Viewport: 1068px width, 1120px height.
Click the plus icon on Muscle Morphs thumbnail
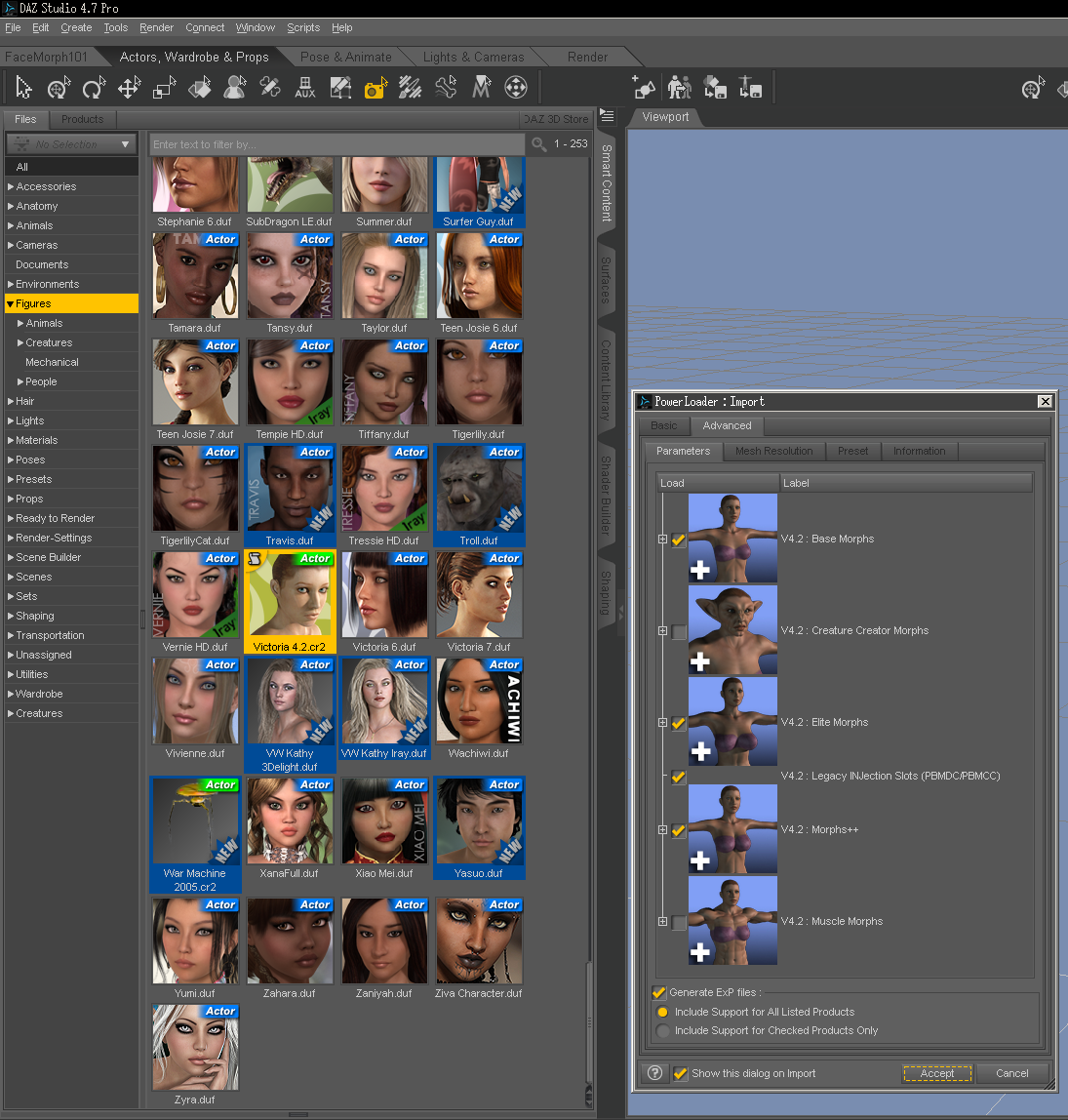(699, 952)
